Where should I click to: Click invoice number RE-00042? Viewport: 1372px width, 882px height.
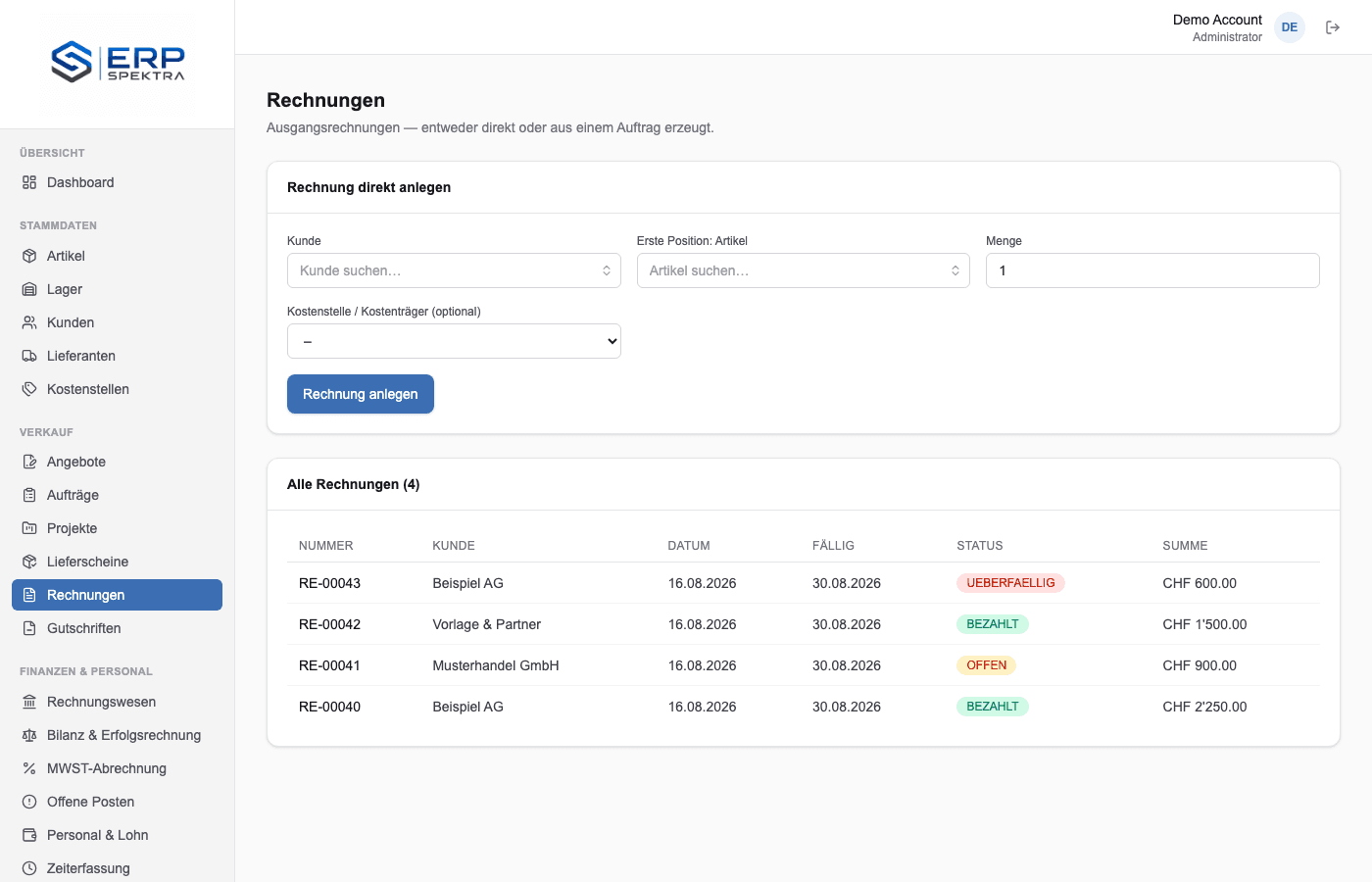pyautogui.click(x=329, y=624)
